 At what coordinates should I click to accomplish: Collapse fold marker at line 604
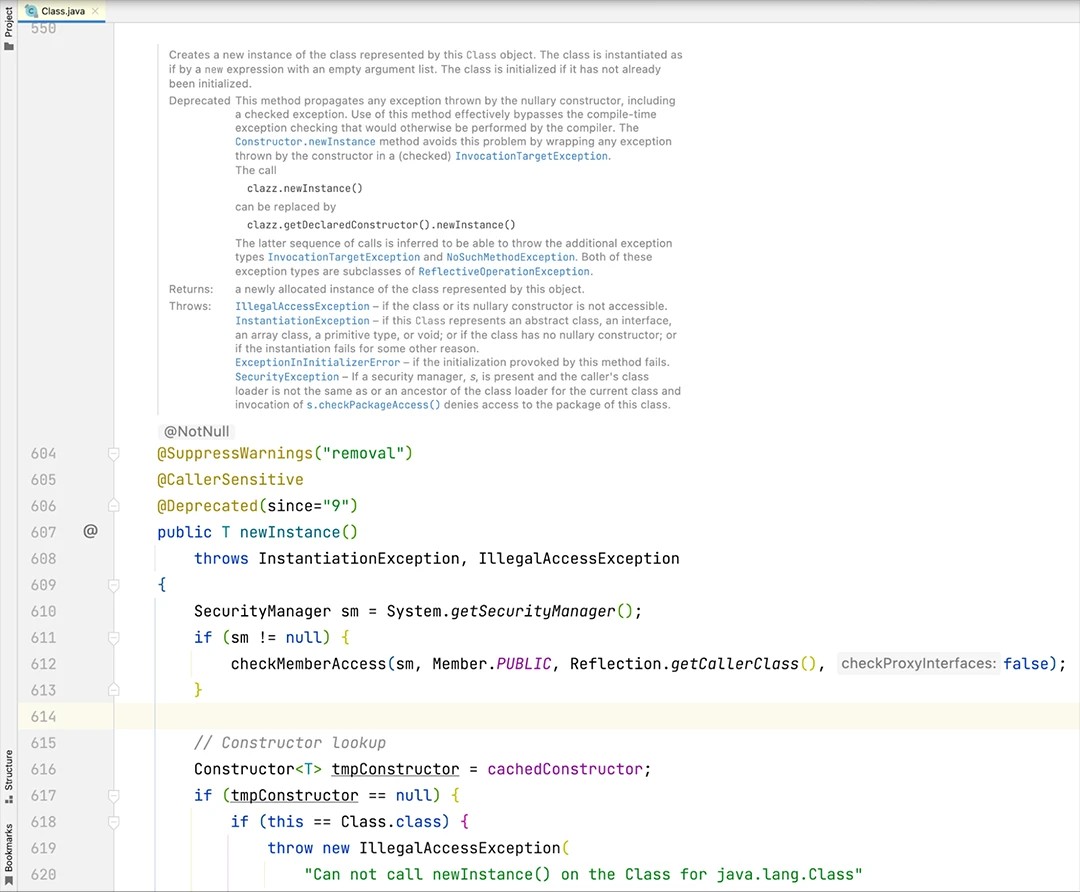(114, 453)
